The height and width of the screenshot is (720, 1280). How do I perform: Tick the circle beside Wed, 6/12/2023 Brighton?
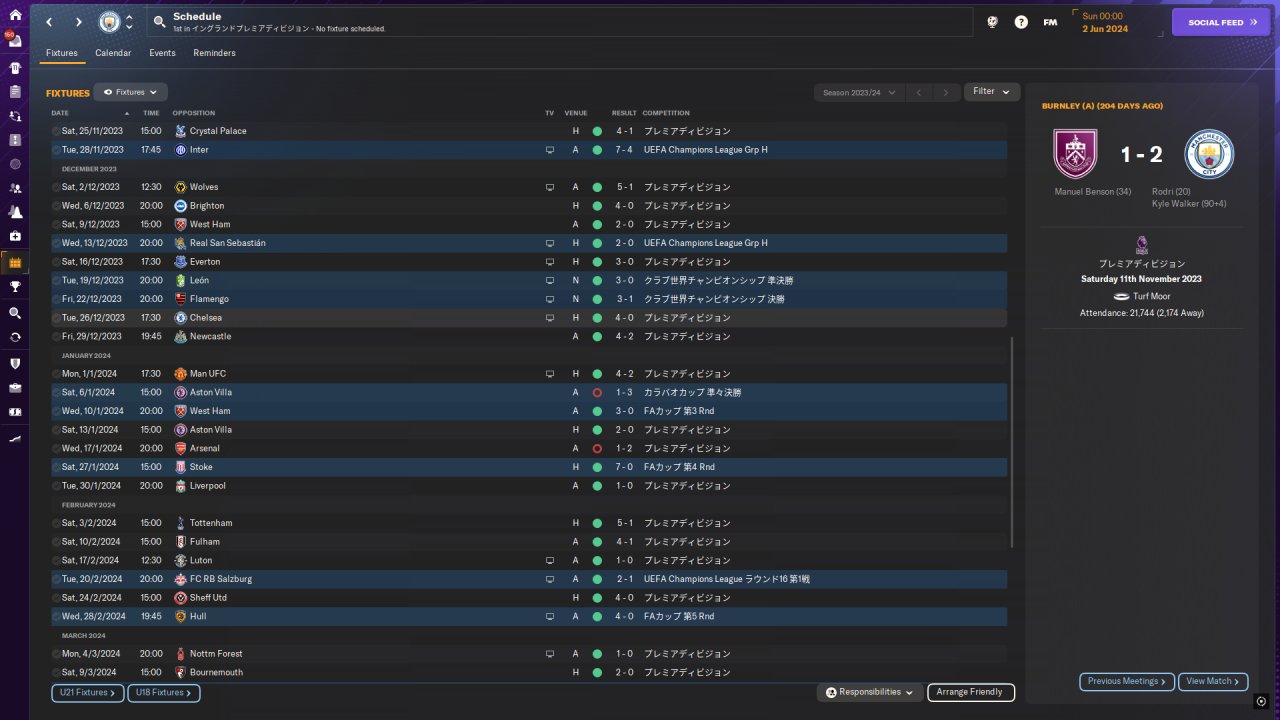pos(56,206)
